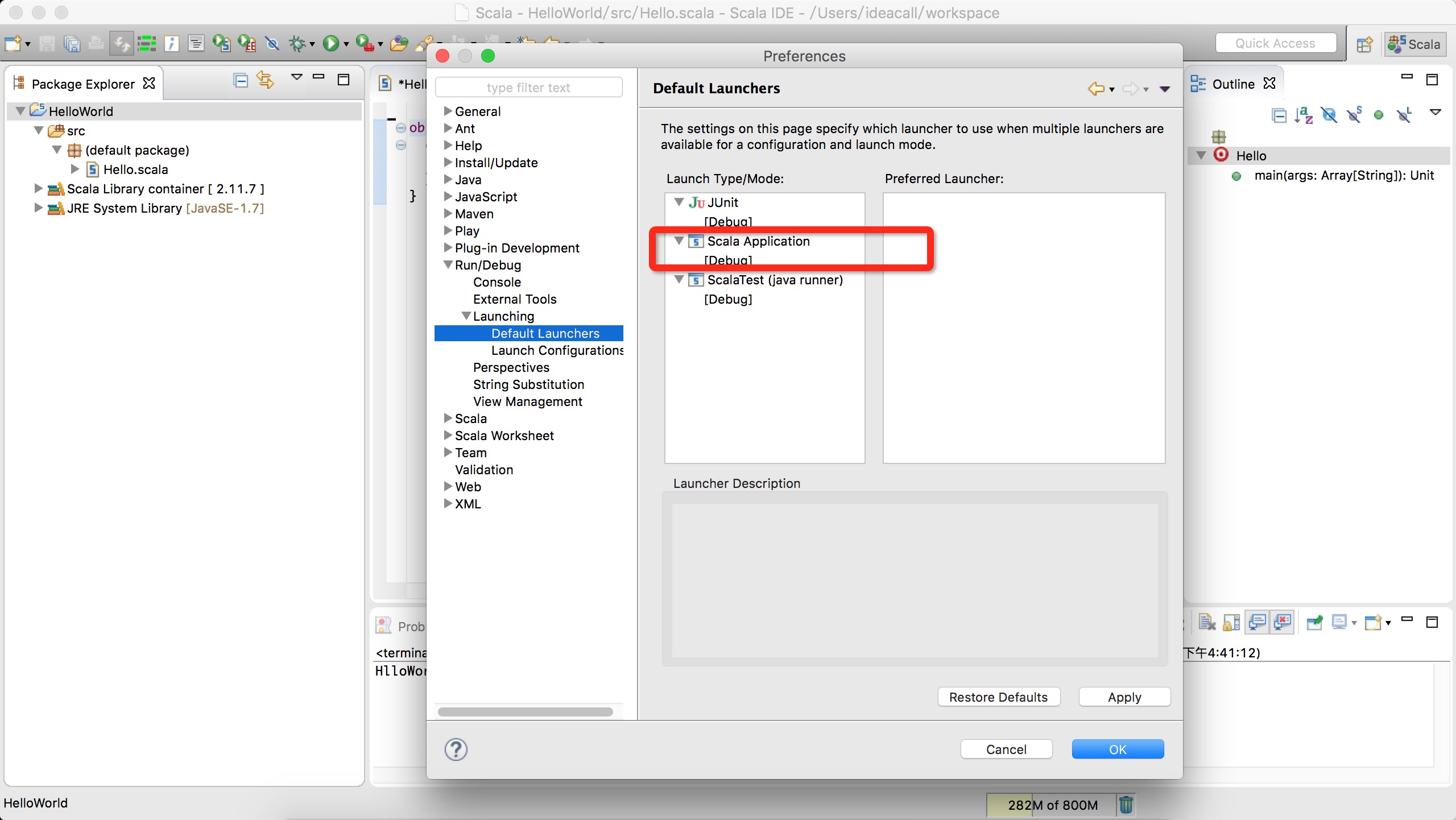
Task: Click the Clear Console icon
Action: 1206,622
